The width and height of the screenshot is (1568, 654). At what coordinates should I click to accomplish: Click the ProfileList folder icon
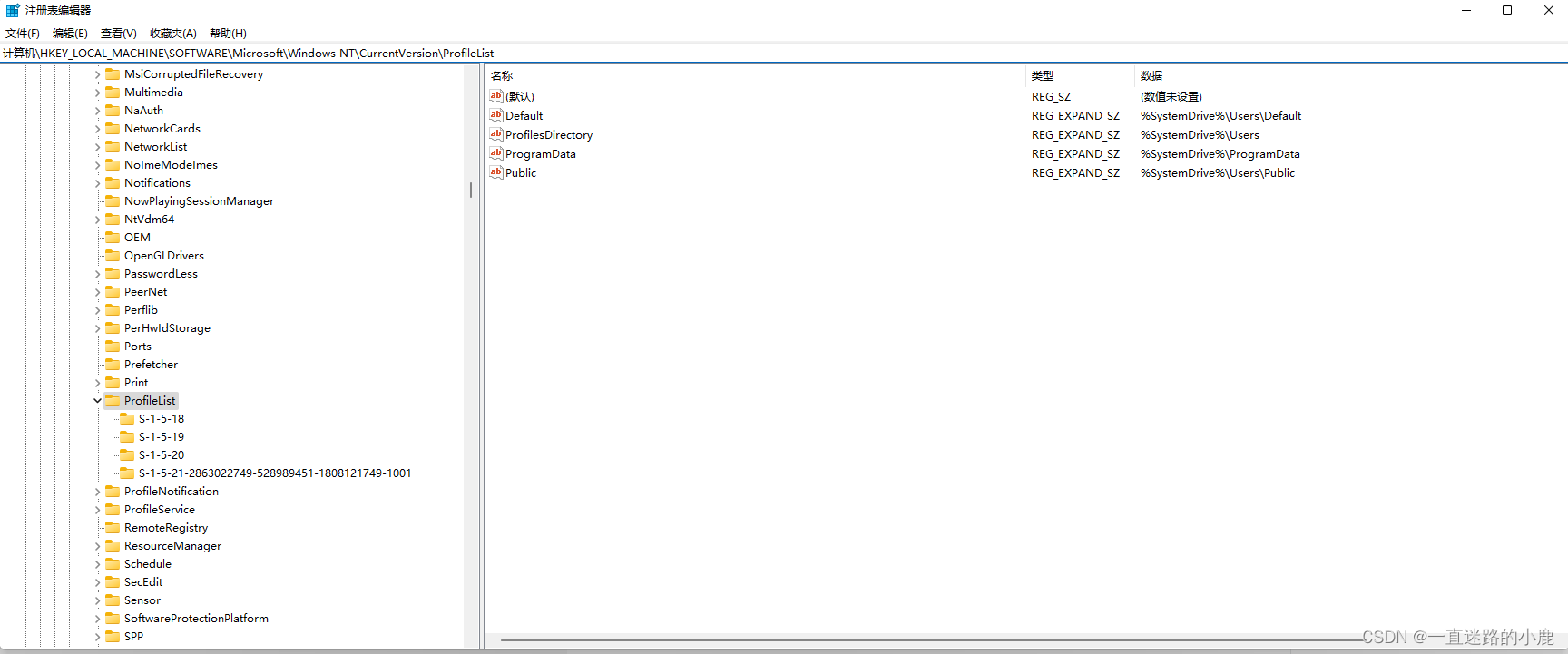pyautogui.click(x=113, y=400)
